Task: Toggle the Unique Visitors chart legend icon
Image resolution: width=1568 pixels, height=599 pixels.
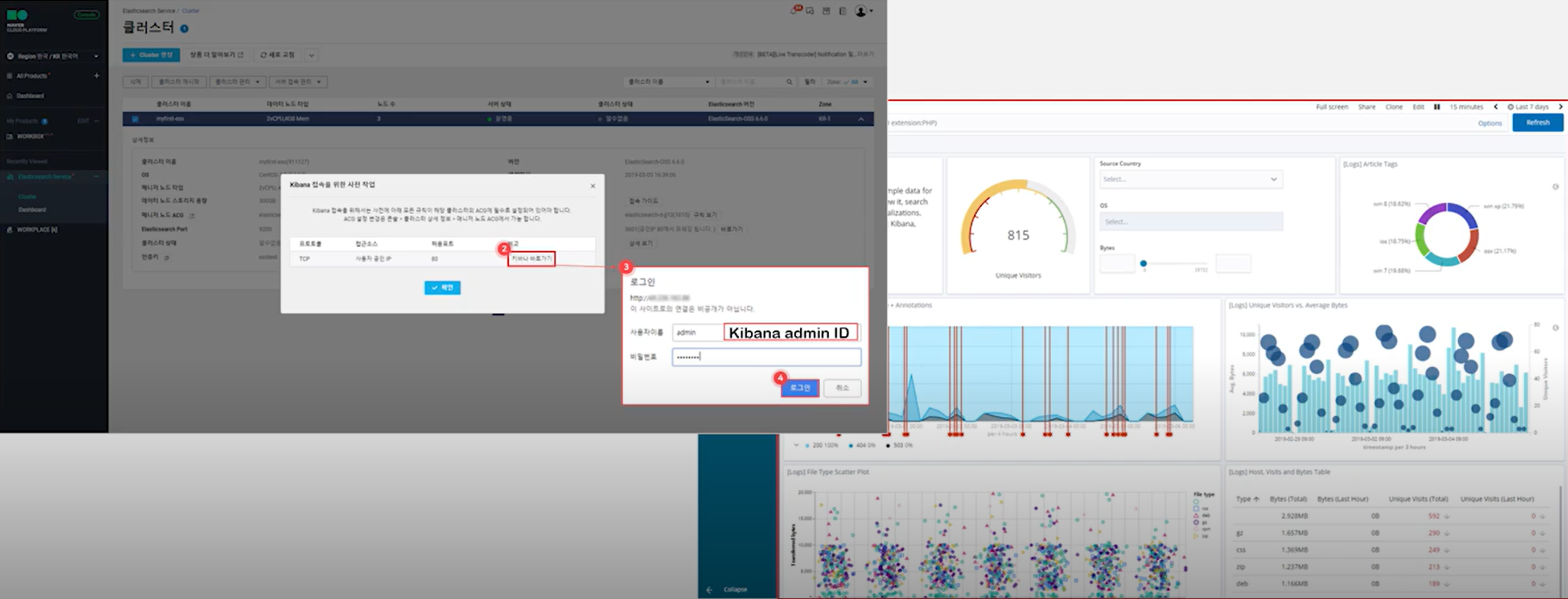Action: coord(1555,328)
